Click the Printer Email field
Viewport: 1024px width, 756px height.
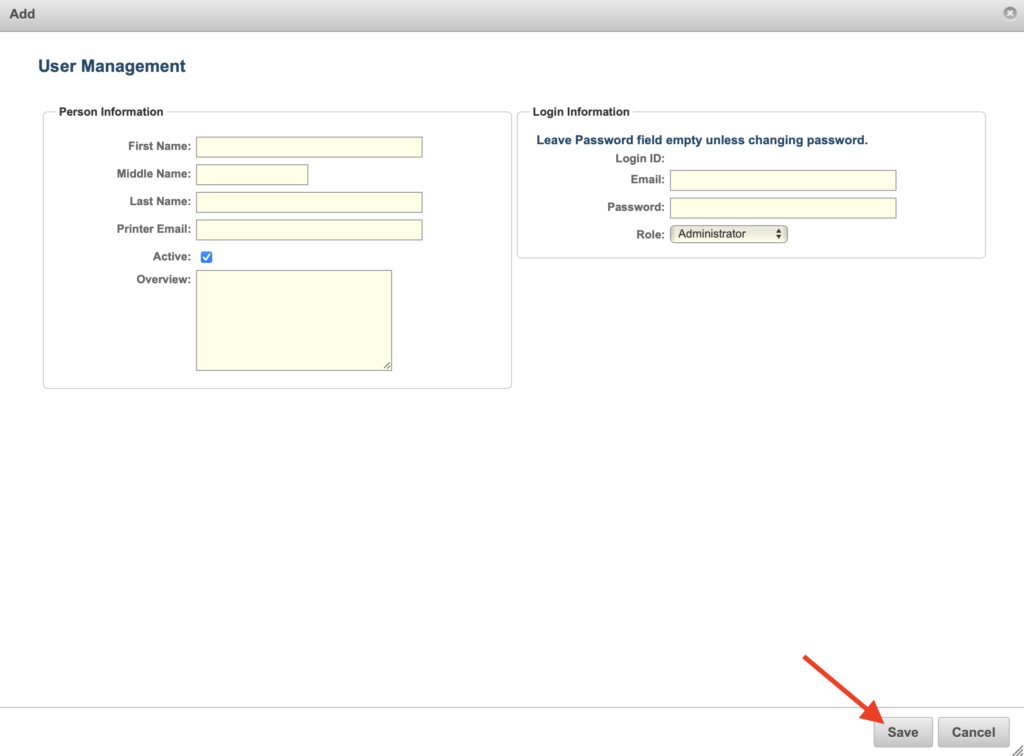click(309, 230)
